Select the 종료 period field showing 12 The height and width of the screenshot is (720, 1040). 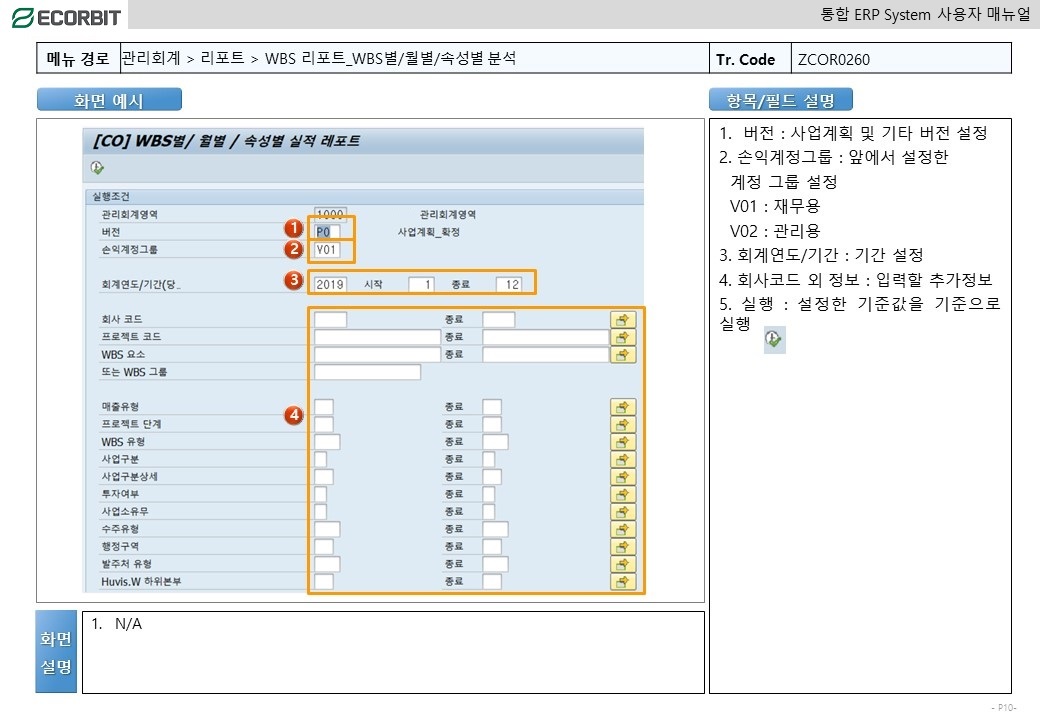[x=509, y=284]
